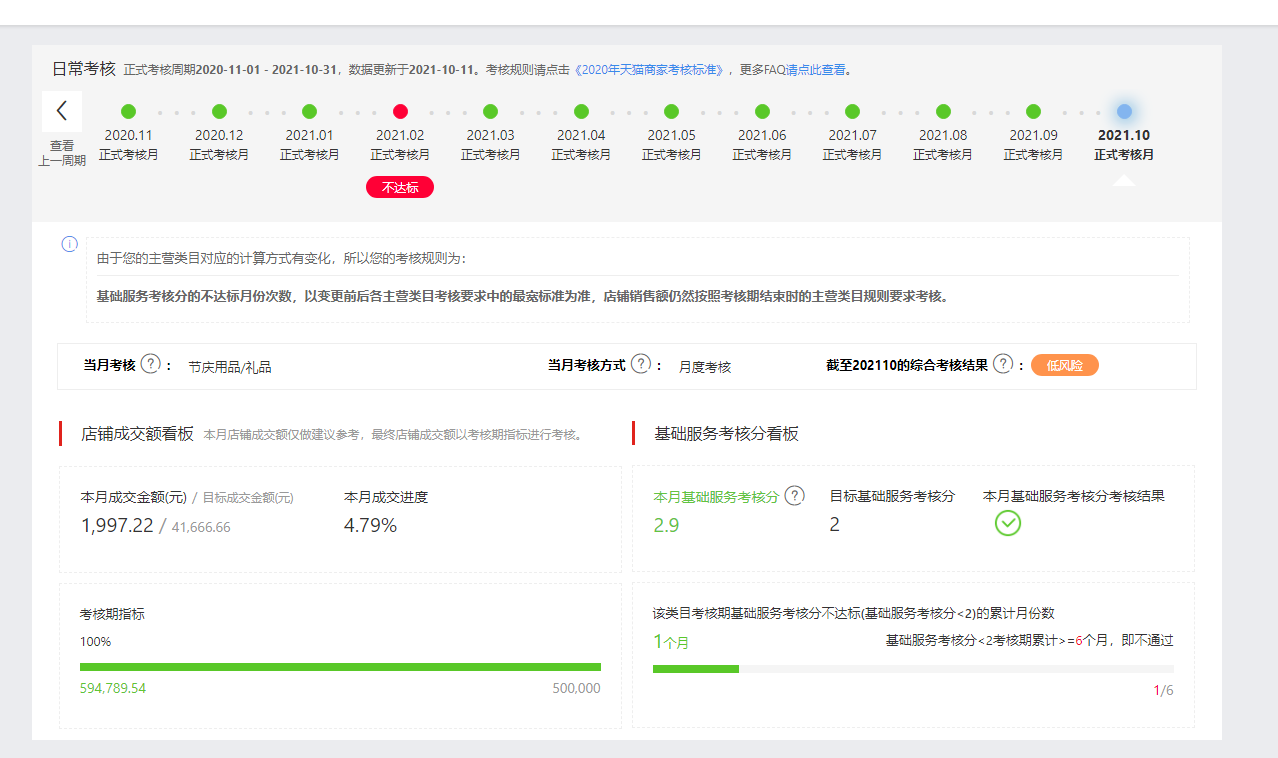Click the 不达标 red badge
Viewport: 1278px width, 758px height.
click(400, 187)
